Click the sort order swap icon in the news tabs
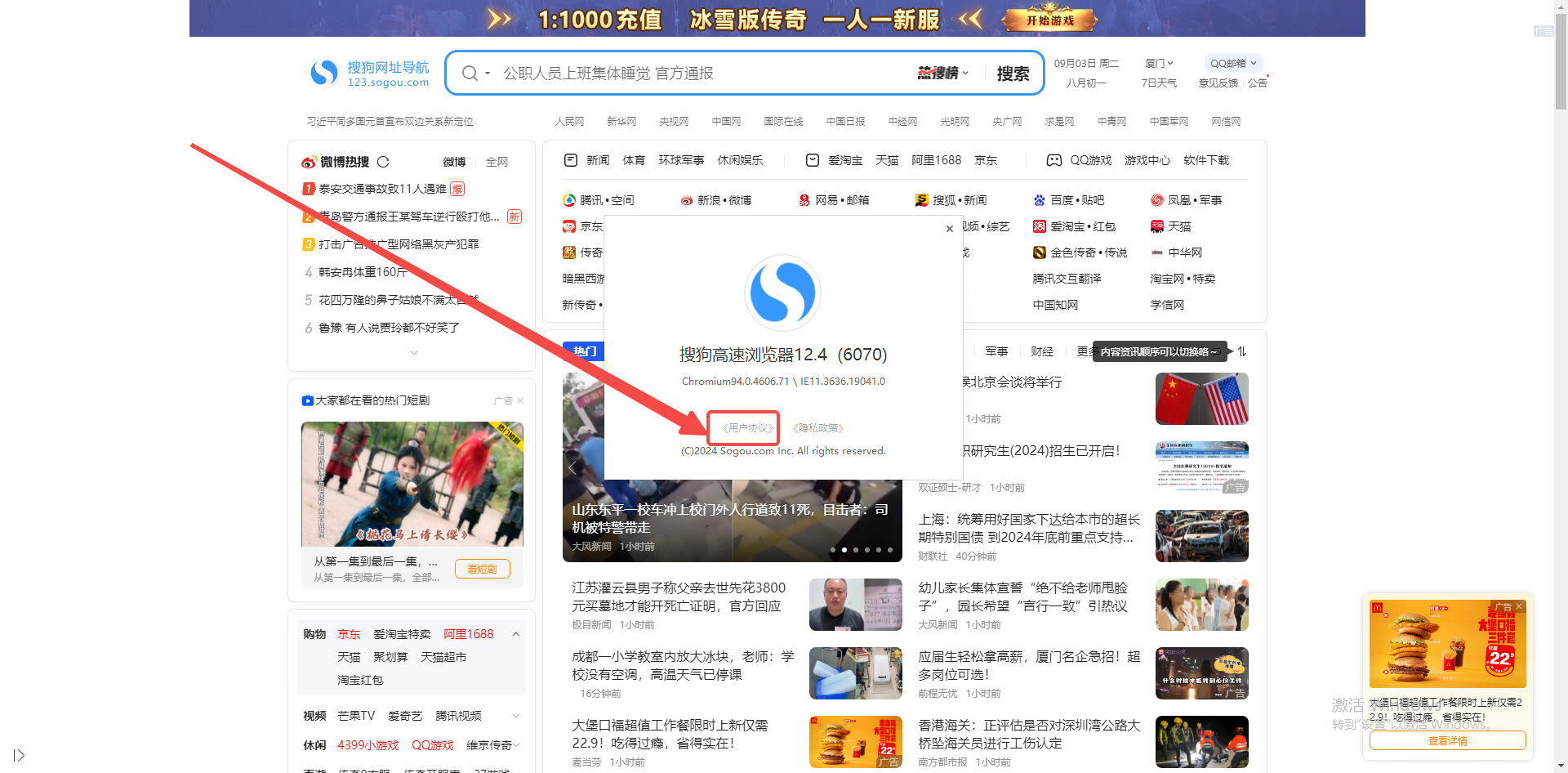Screen dimensions: 1568x773 [x=1242, y=351]
